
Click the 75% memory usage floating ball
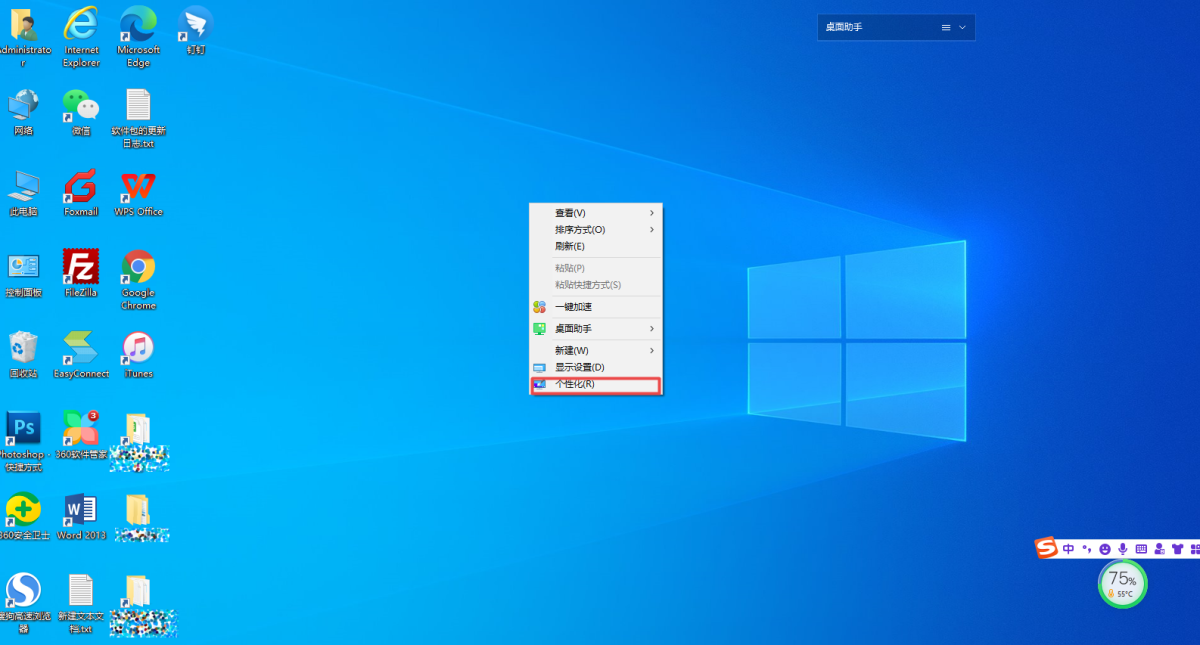1122,583
